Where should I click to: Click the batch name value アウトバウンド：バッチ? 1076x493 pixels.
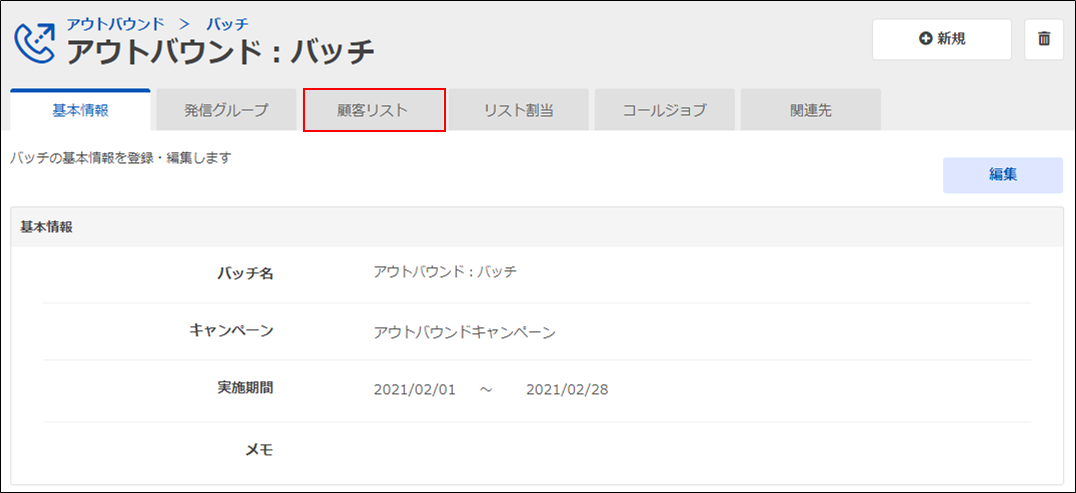pyautogui.click(x=444, y=272)
